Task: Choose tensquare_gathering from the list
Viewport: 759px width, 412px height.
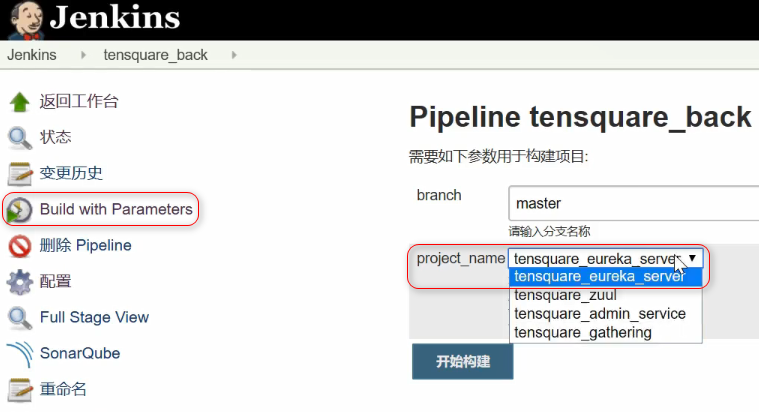Action: (x=606, y=333)
